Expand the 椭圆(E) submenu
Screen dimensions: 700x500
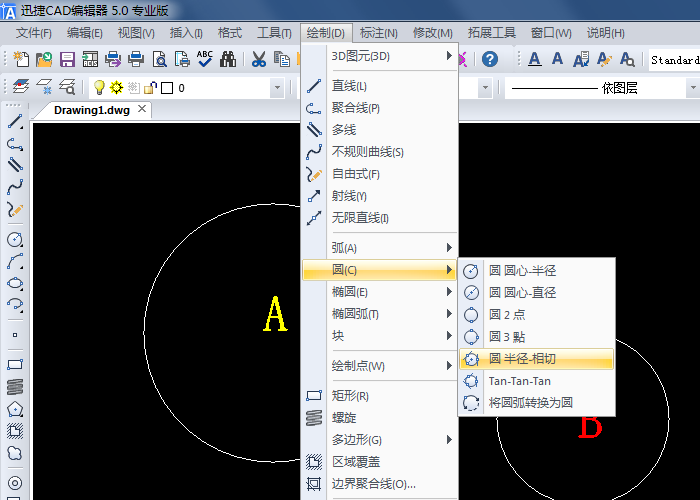[x=380, y=292]
